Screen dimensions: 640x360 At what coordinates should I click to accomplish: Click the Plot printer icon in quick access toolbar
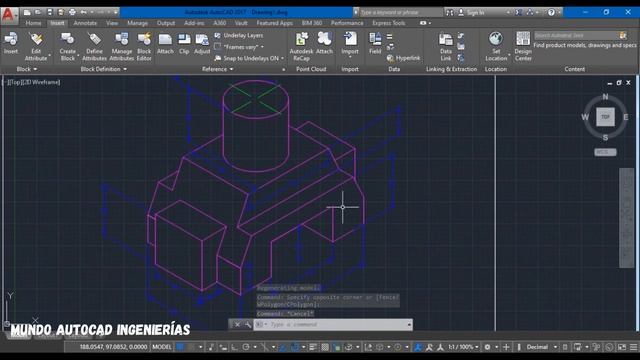pyautogui.click(x=72, y=12)
